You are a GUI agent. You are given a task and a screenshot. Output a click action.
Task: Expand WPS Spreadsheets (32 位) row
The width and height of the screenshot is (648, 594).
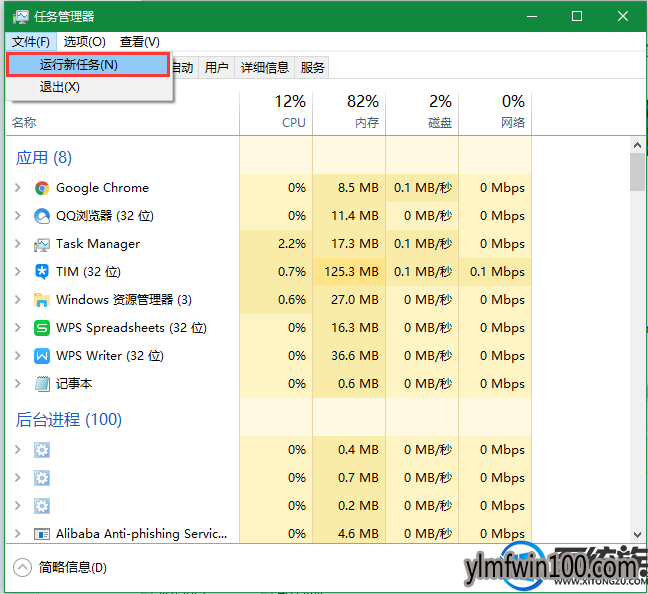coord(17,327)
